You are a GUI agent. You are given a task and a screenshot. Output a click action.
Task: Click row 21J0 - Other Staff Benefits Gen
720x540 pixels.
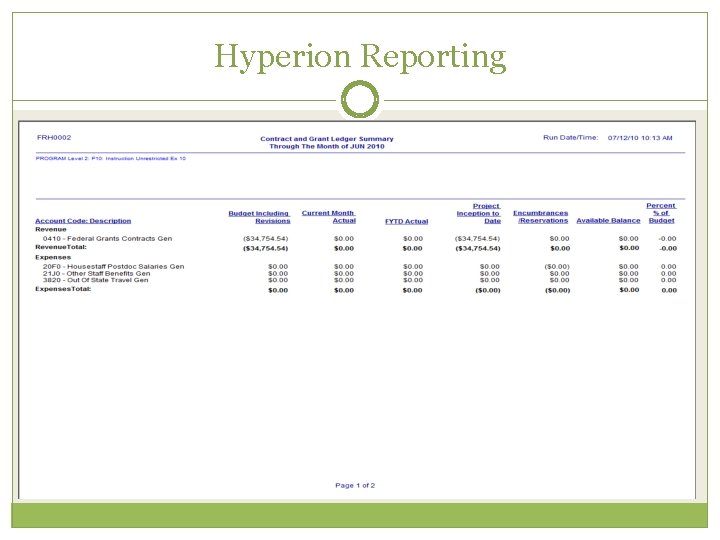96,273
